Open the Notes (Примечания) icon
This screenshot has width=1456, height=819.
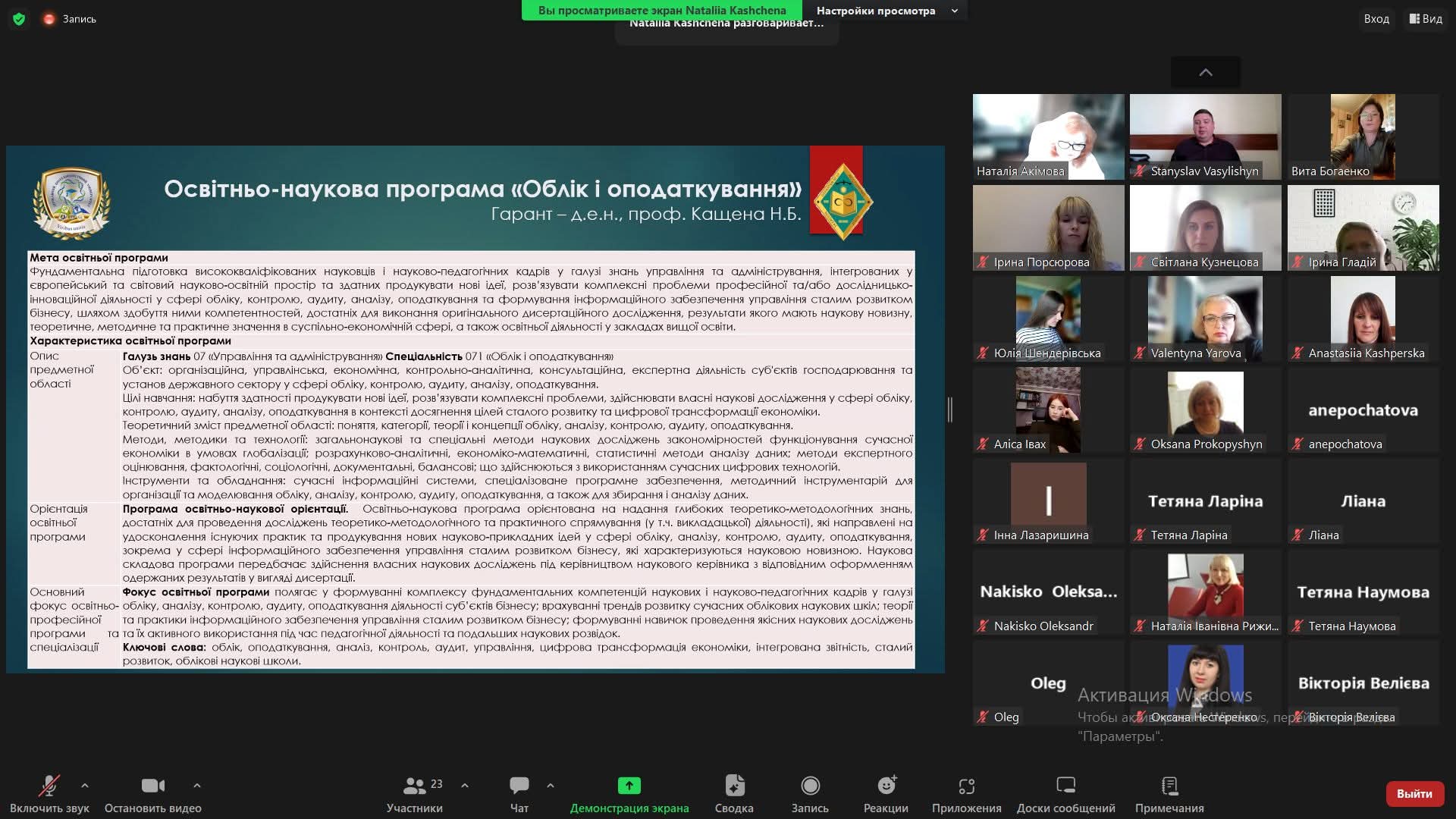1169,786
